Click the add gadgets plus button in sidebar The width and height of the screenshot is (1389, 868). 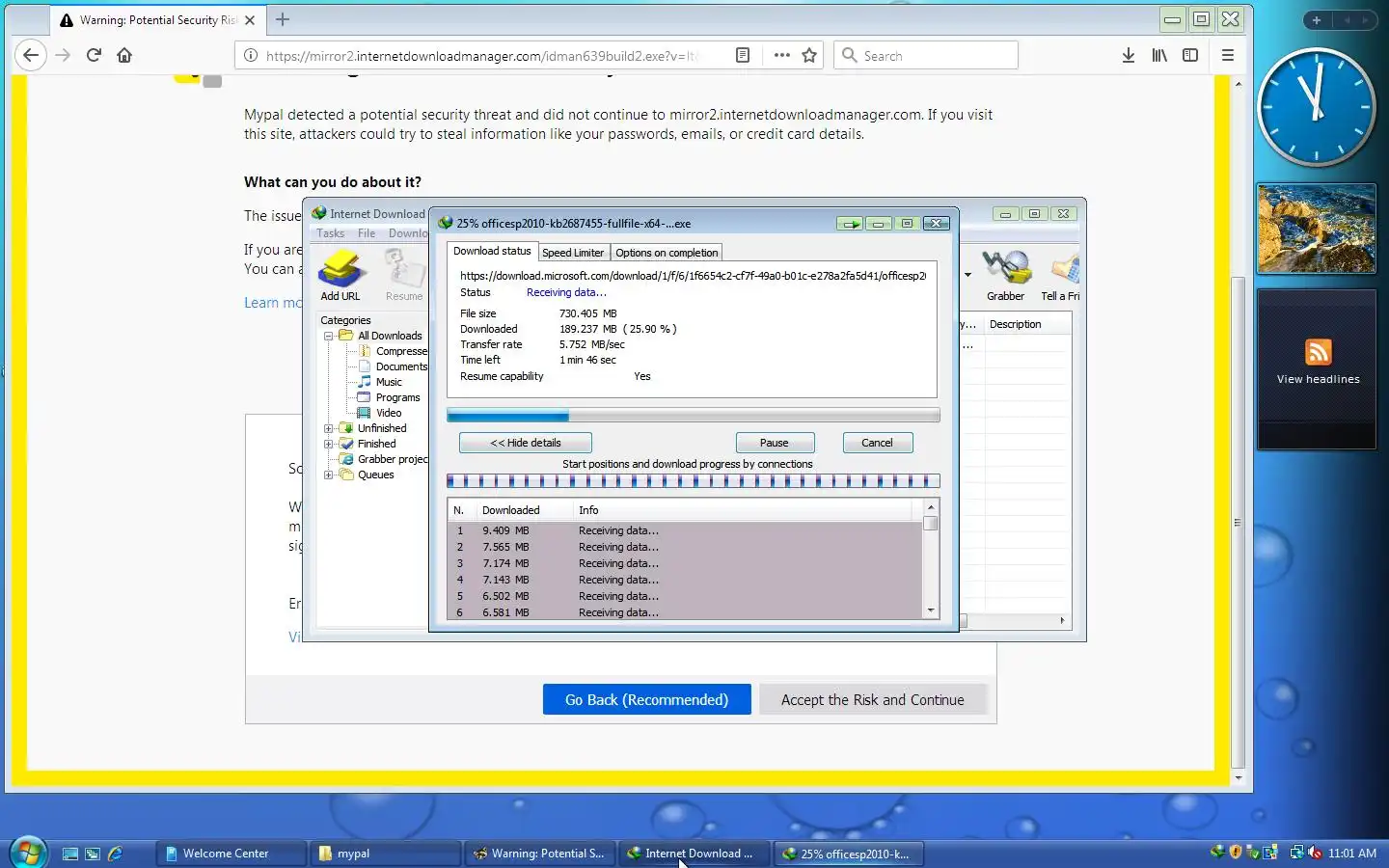[1316, 20]
